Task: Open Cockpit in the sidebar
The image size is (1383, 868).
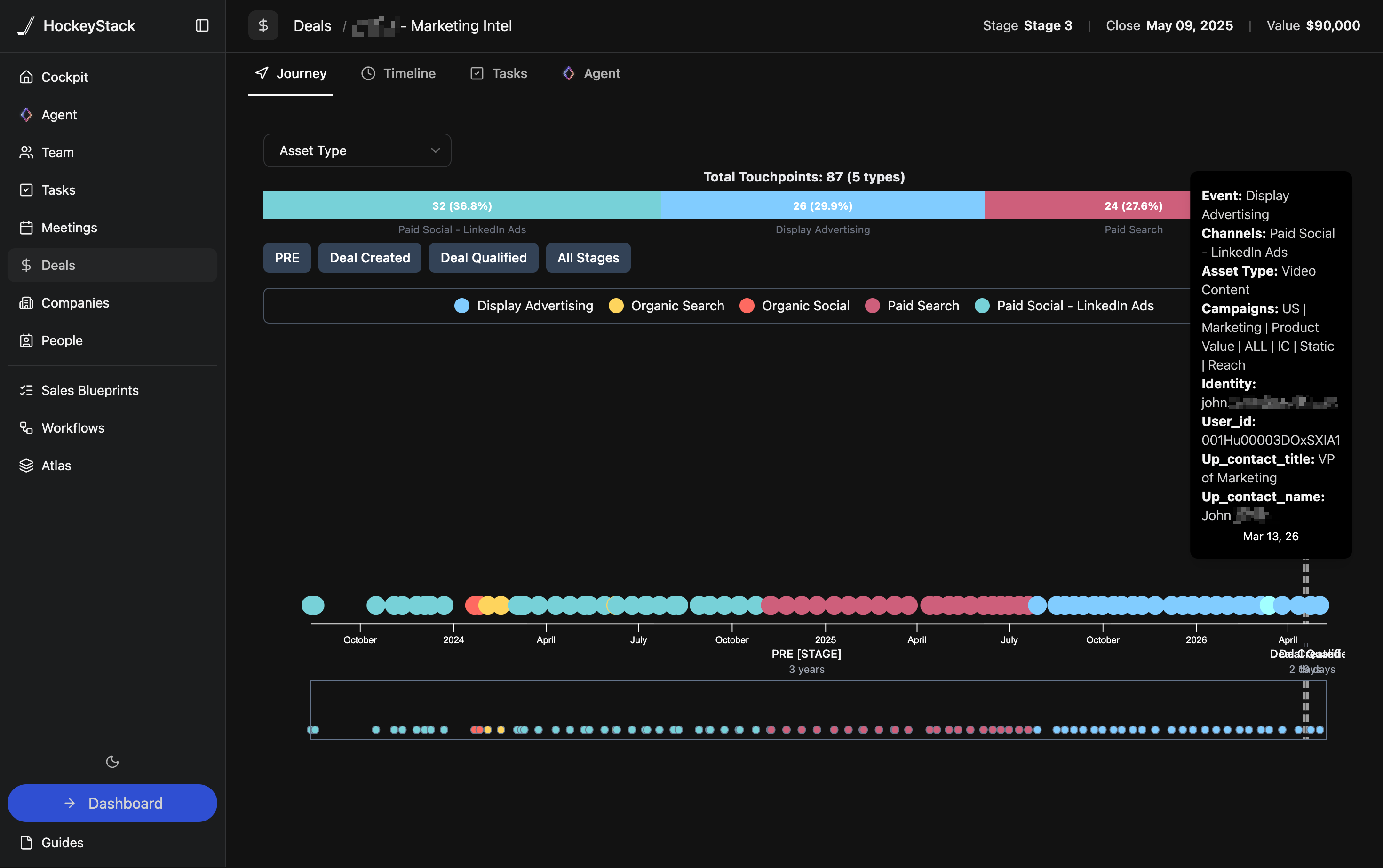Action: tap(112, 77)
